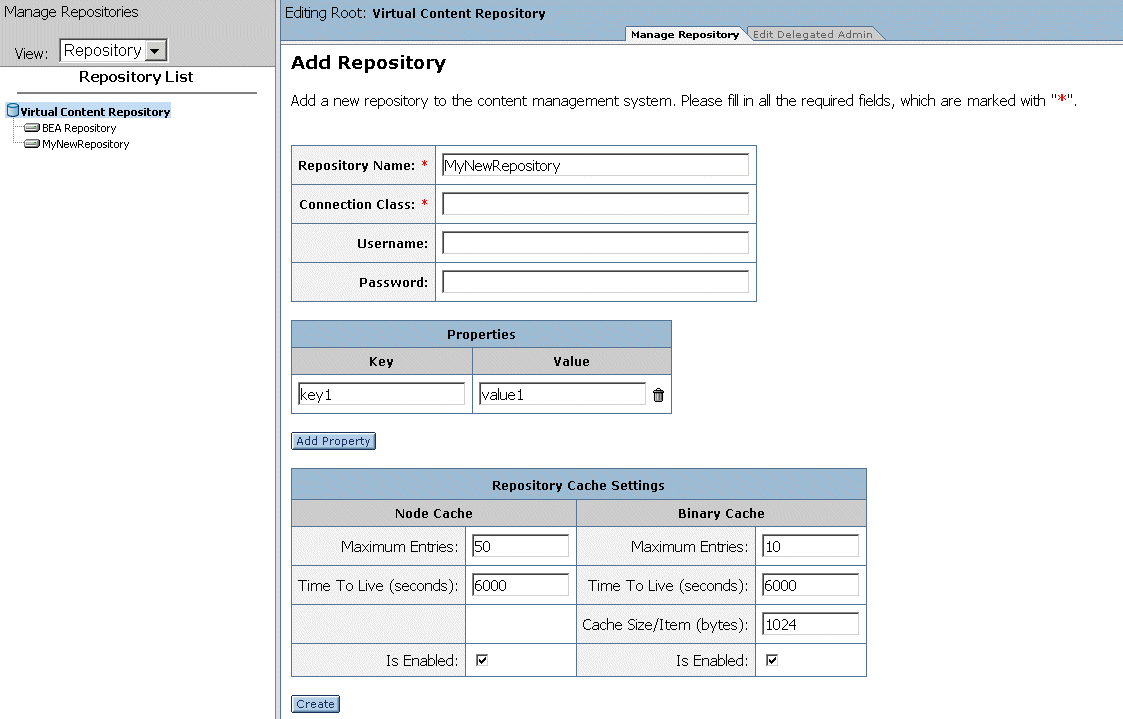Screen dimensions: 1123x719
Task: Click Binary Cache Maximum Entries field
Action: (811, 546)
